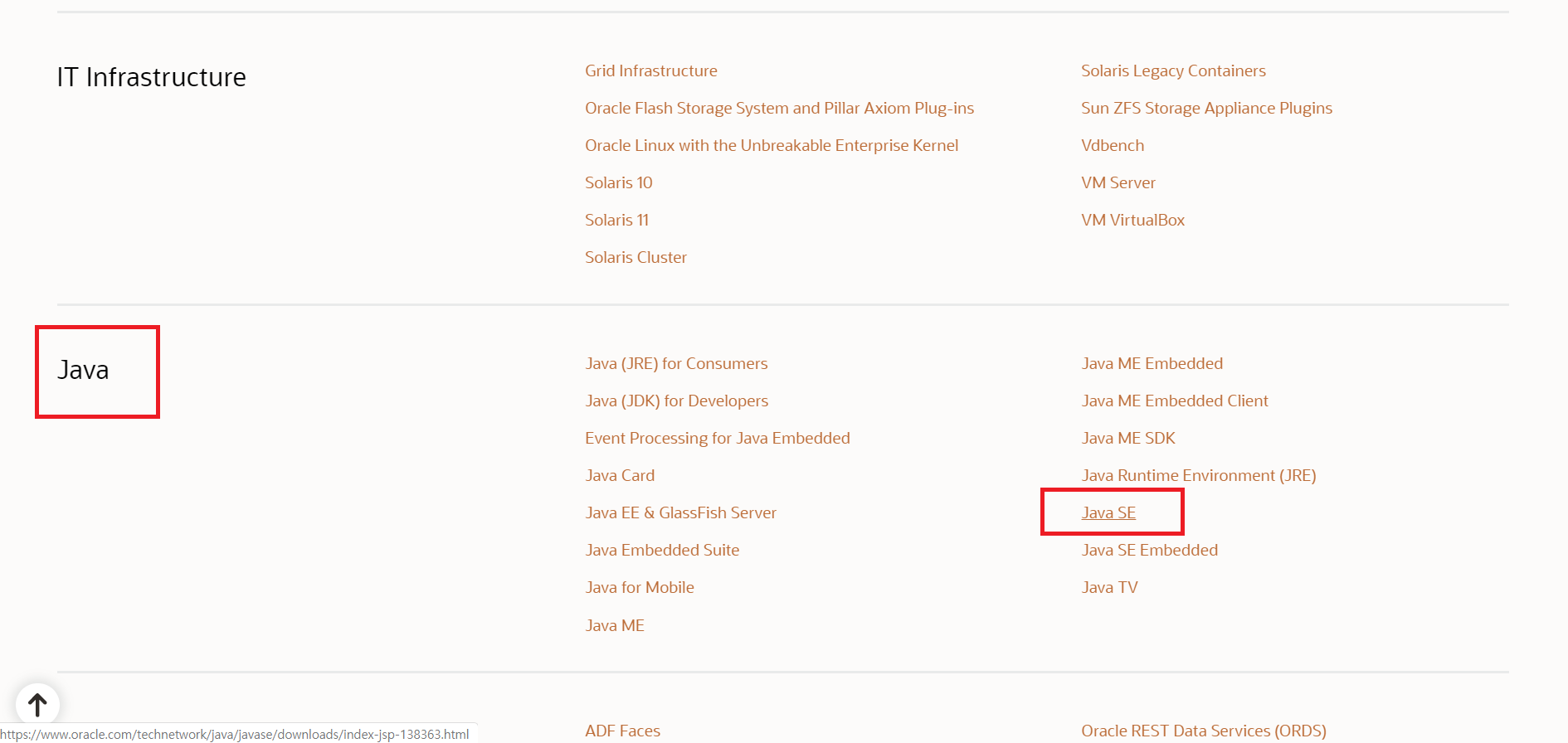The width and height of the screenshot is (1568, 743).
Task: Open the VM VirtualBox link
Action: [x=1132, y=221]
